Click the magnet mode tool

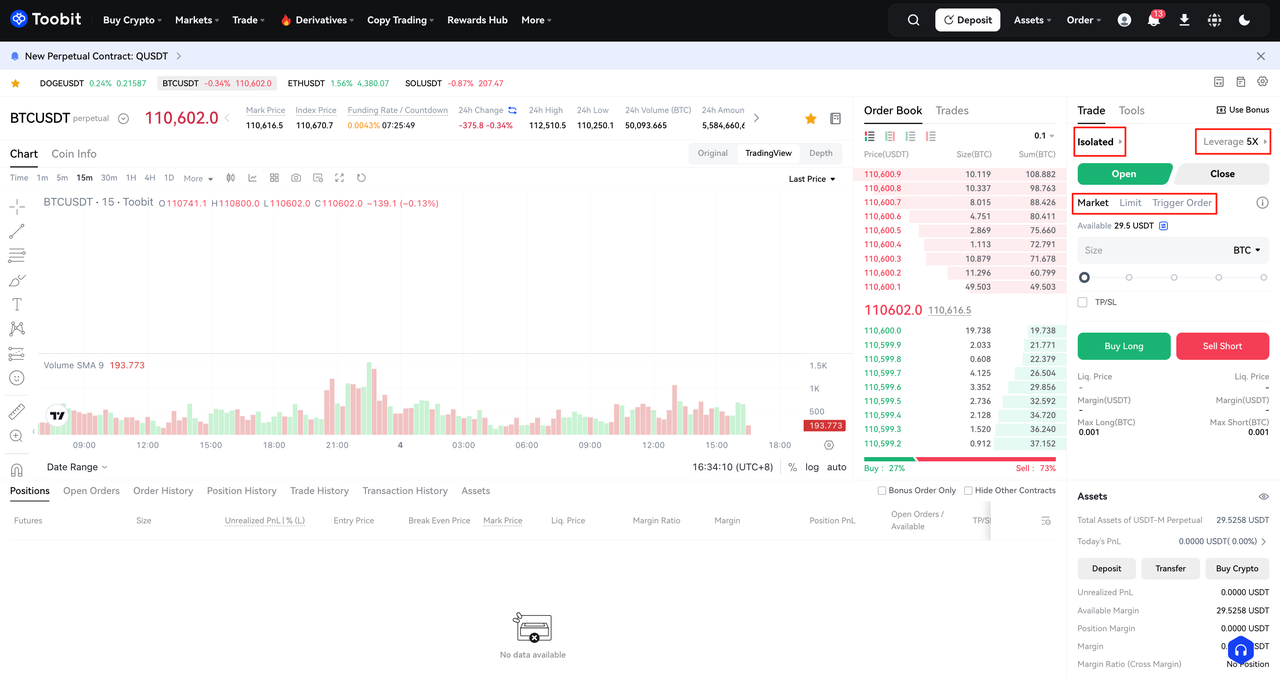17,470
